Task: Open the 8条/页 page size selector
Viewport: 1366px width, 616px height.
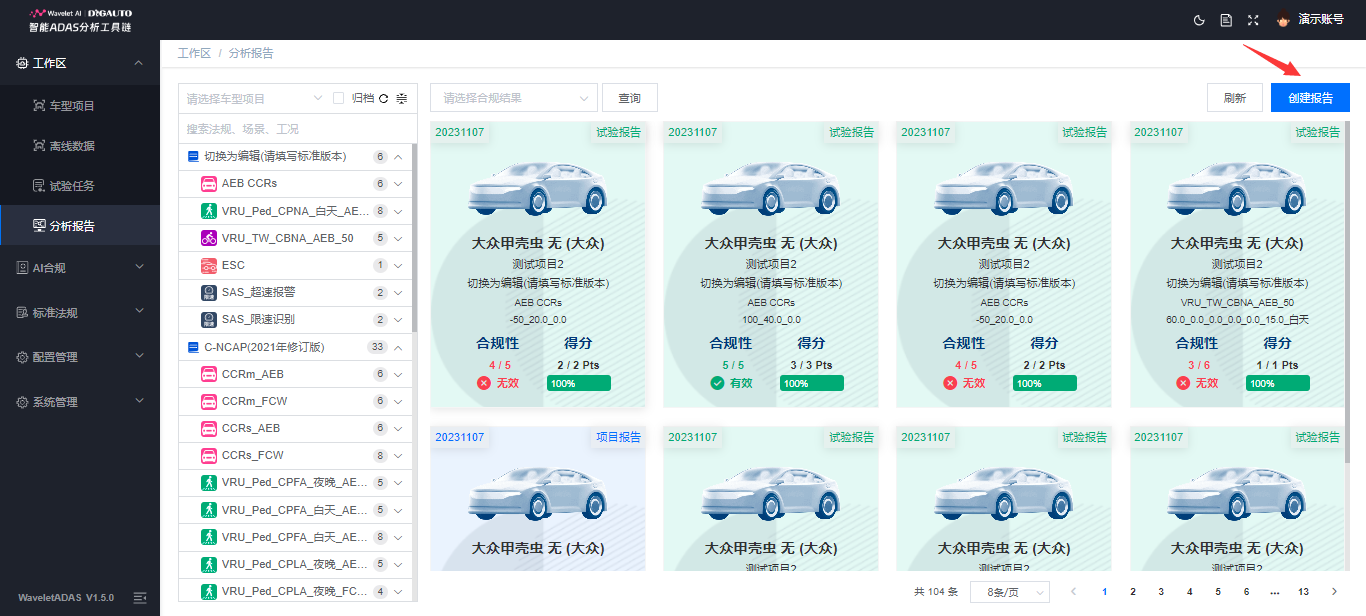Action: tap(1010, 591)
